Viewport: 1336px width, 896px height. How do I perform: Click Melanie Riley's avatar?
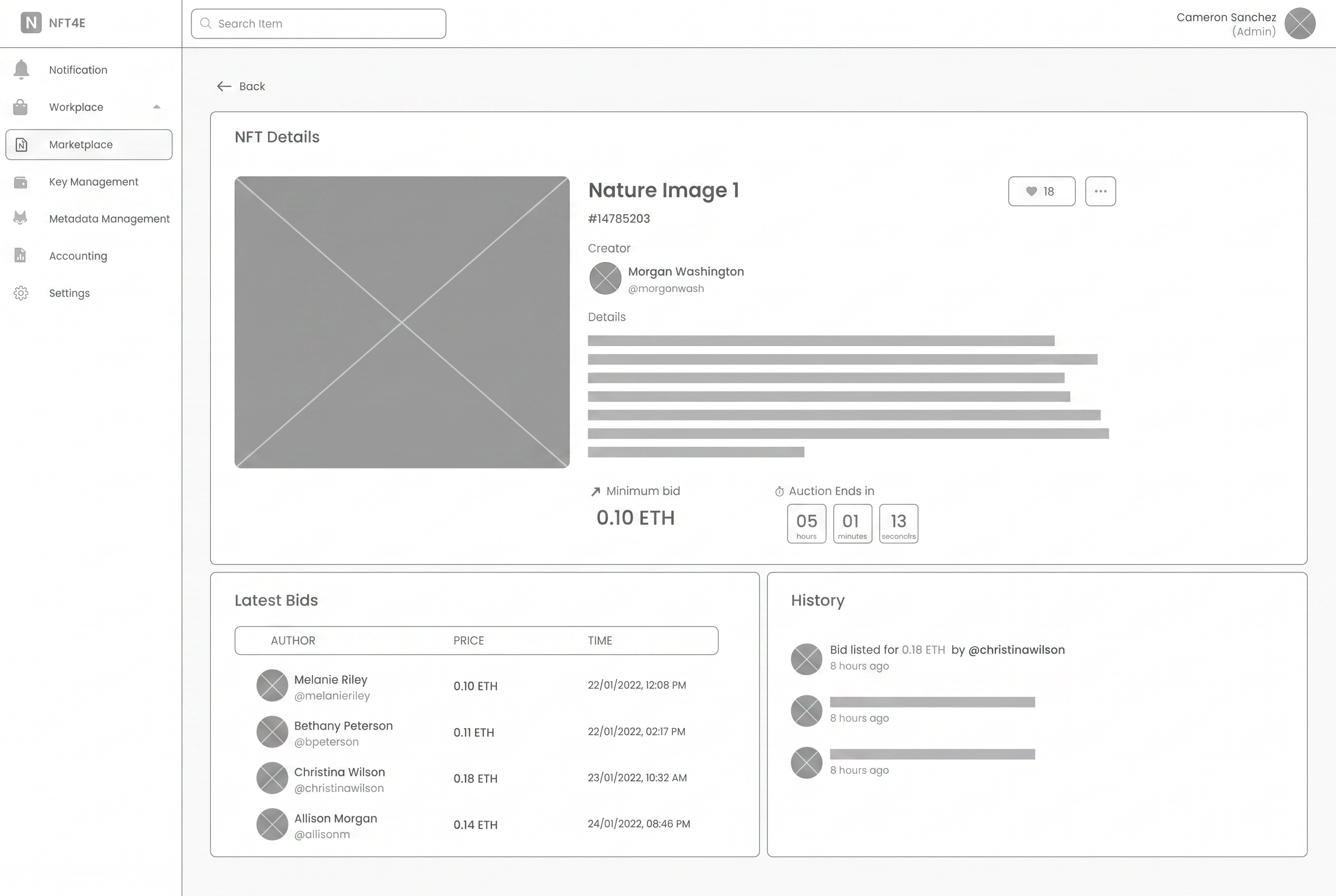tap(272, 685)
